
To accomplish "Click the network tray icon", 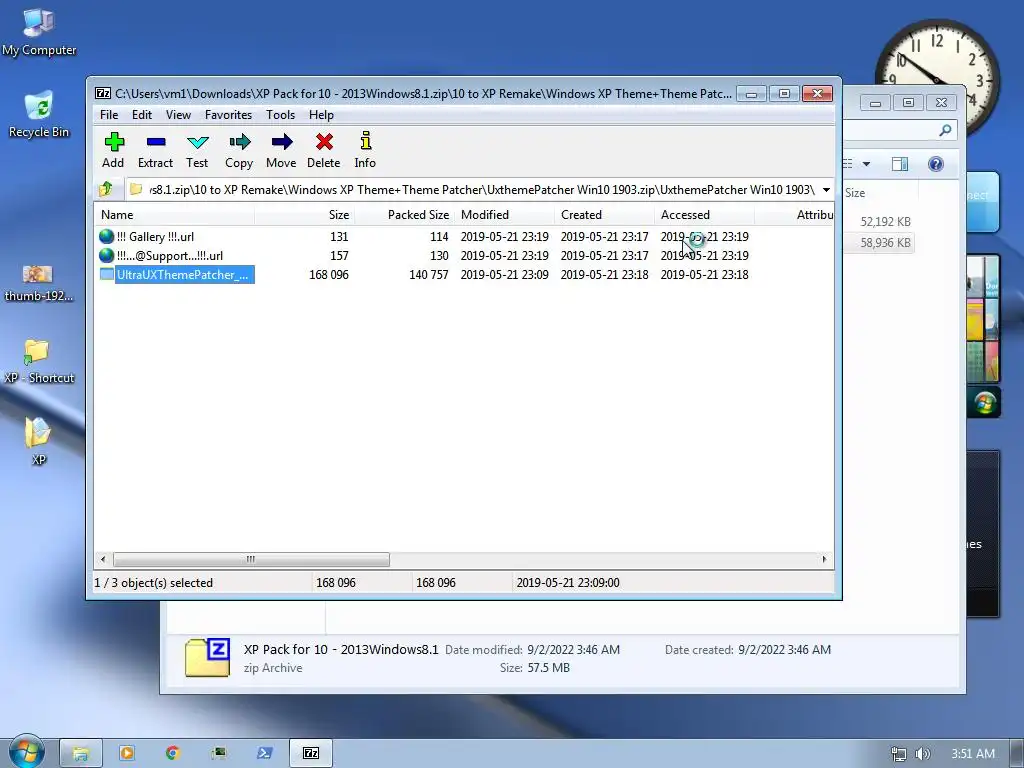I will coord(899,754).
